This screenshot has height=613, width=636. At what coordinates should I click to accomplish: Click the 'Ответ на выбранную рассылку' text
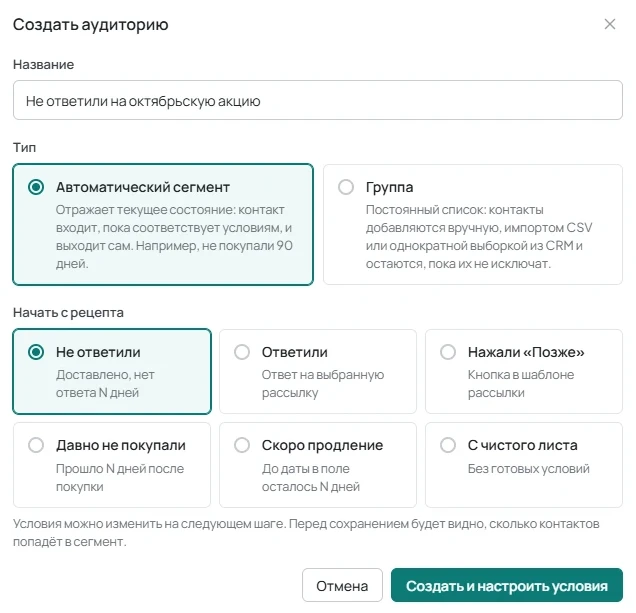coord(323,384)
